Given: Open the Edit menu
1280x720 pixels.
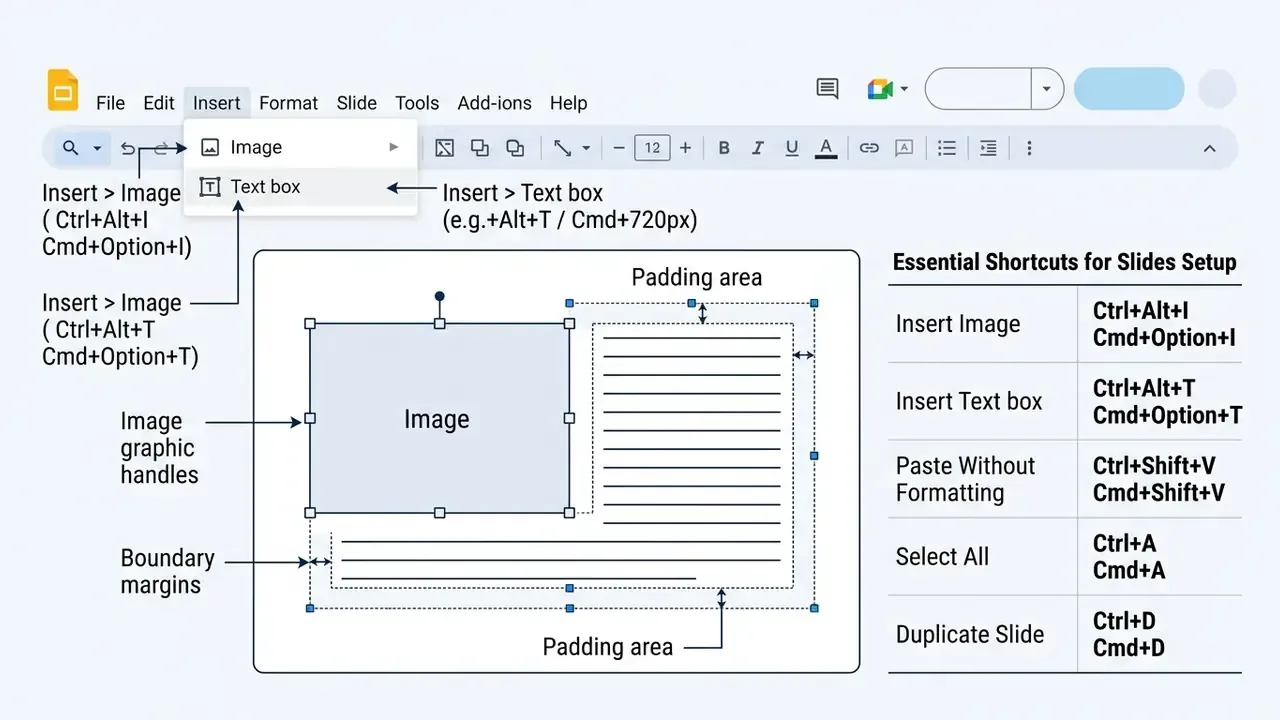Looking at the screenshot, I should click(x=159, y=103).
